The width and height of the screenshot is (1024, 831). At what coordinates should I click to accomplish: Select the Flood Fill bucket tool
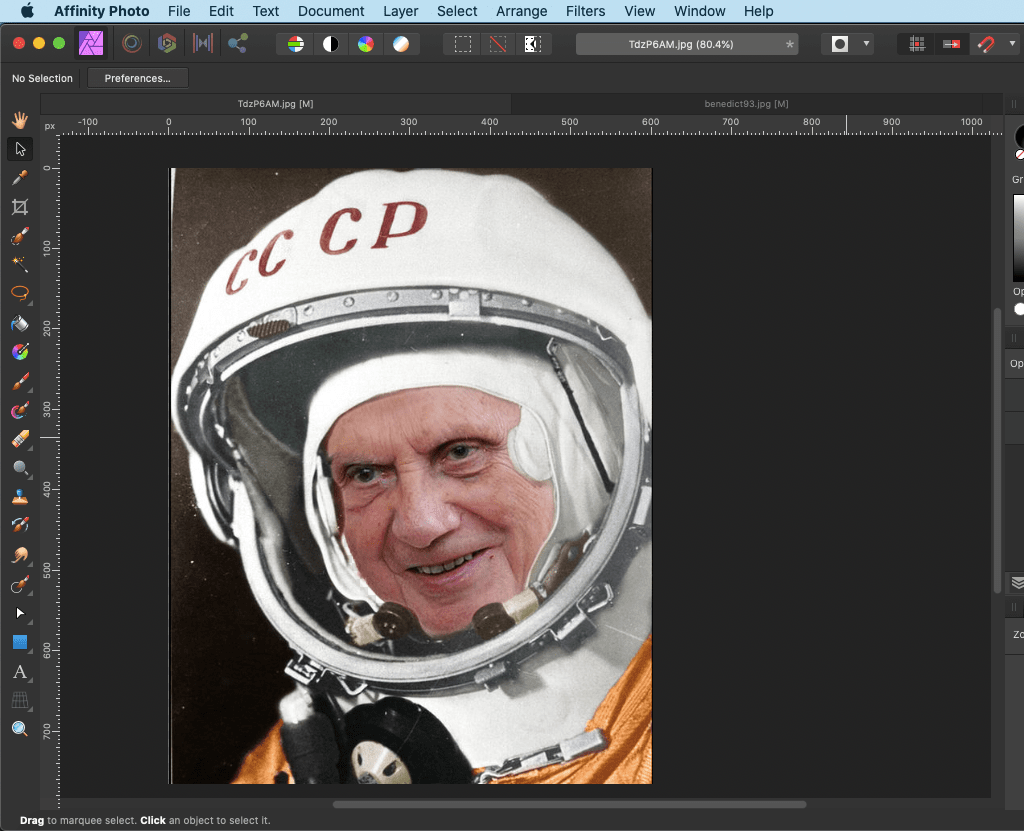coord(19,324)
